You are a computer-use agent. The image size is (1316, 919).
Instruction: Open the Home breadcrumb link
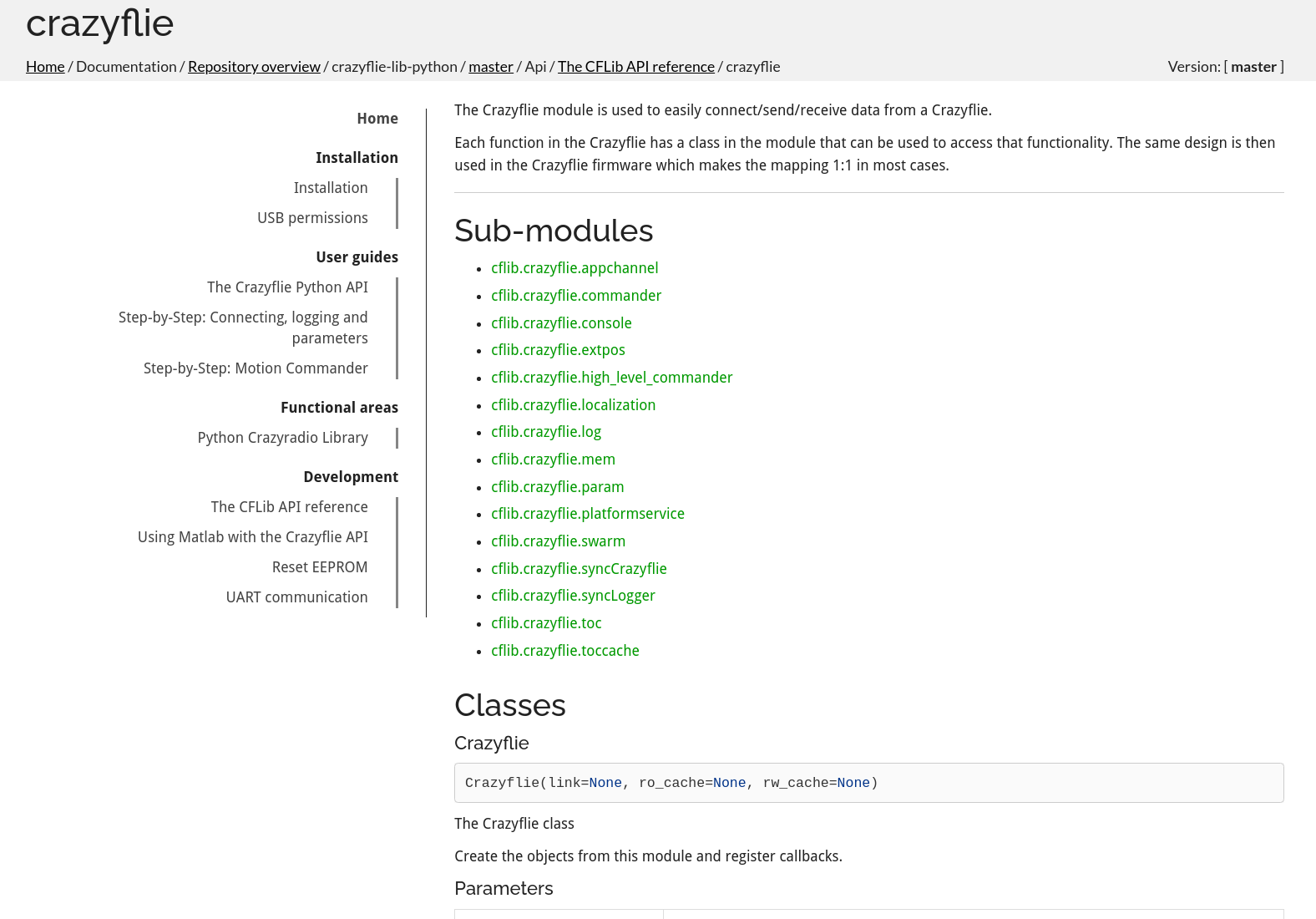45,67
